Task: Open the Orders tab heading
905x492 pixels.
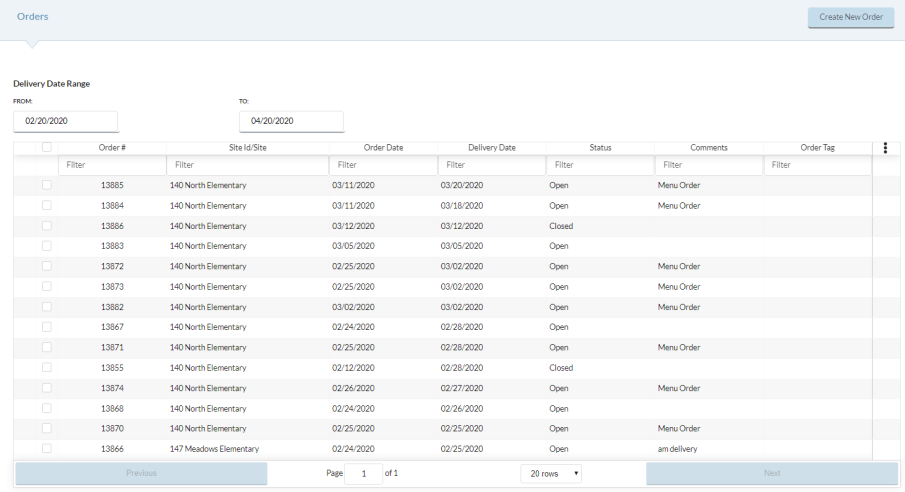Action: [x=32, y=16]
